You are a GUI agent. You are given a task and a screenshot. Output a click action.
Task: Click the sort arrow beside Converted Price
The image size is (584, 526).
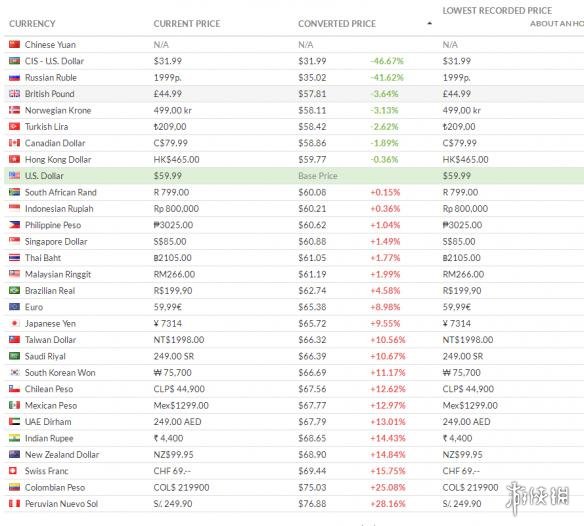click(429, 23)
